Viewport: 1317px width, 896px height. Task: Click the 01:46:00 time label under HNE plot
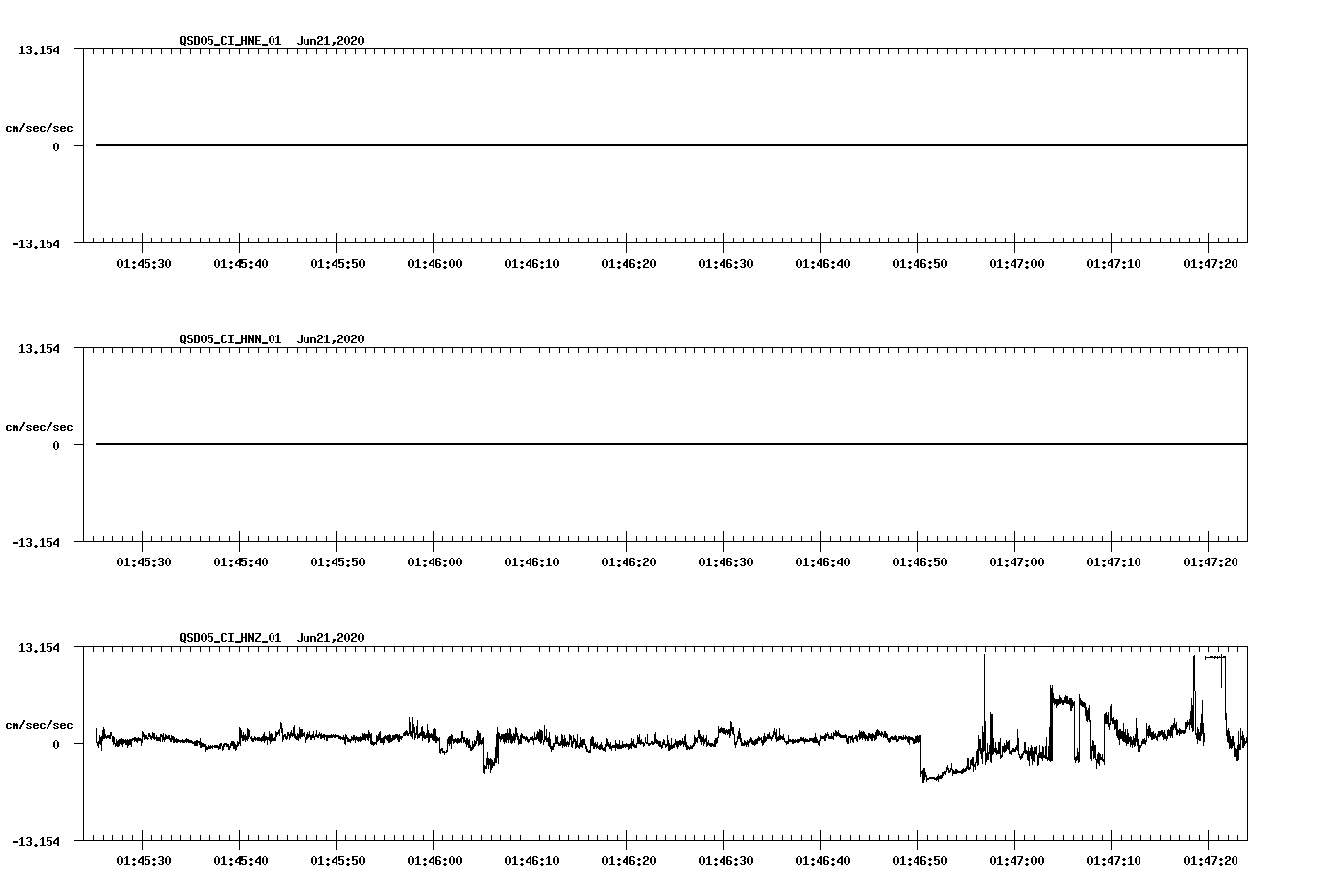click(434, 263)
